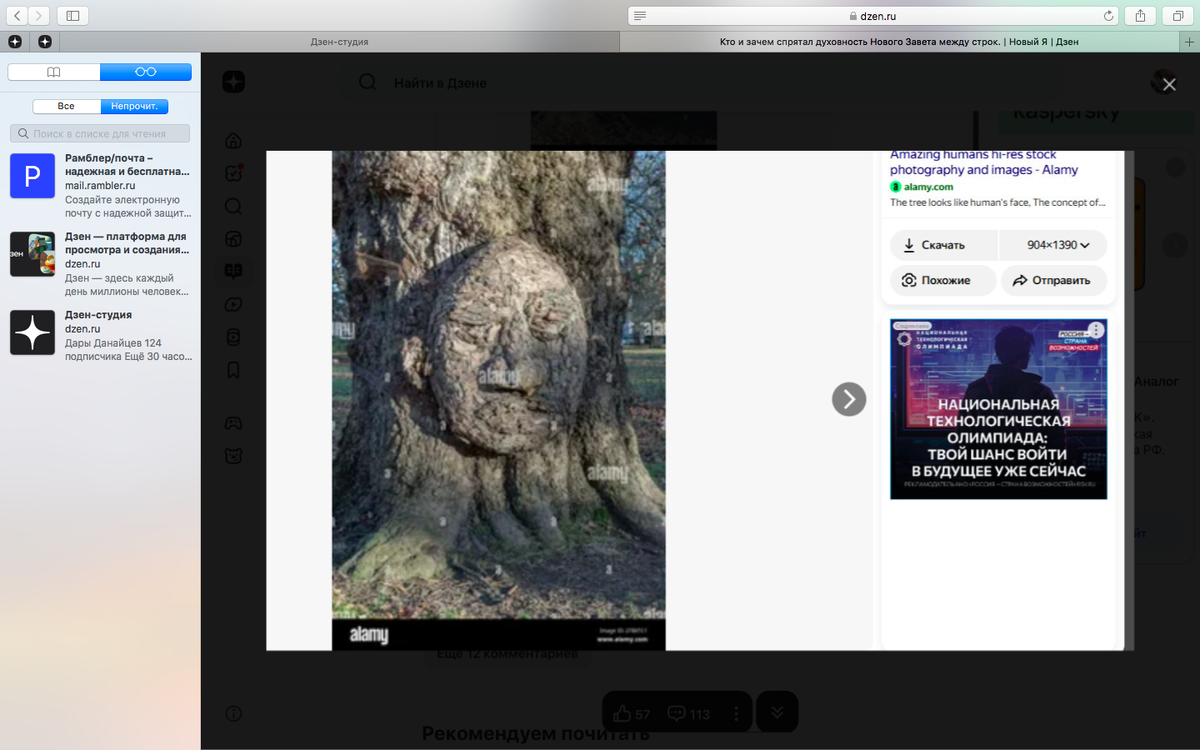Click the Dzen logo in left rail
The height and width of the screenshot is (750, 1200).
tap(233, 83)
